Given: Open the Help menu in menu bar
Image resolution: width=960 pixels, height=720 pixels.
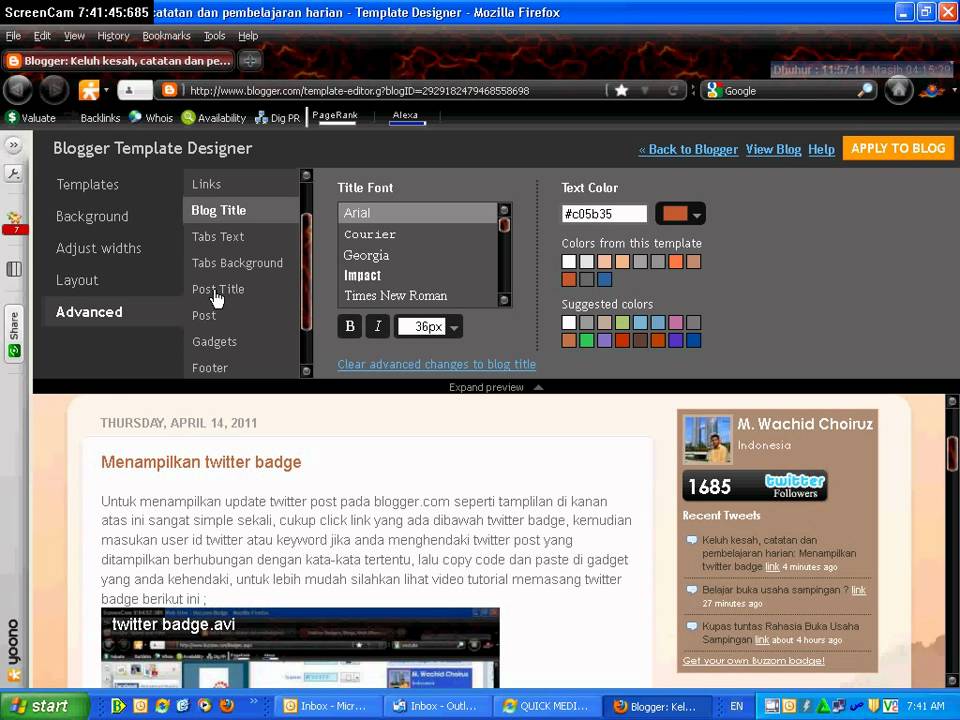Looking at the screenshot, I should [x=248, y=36].
